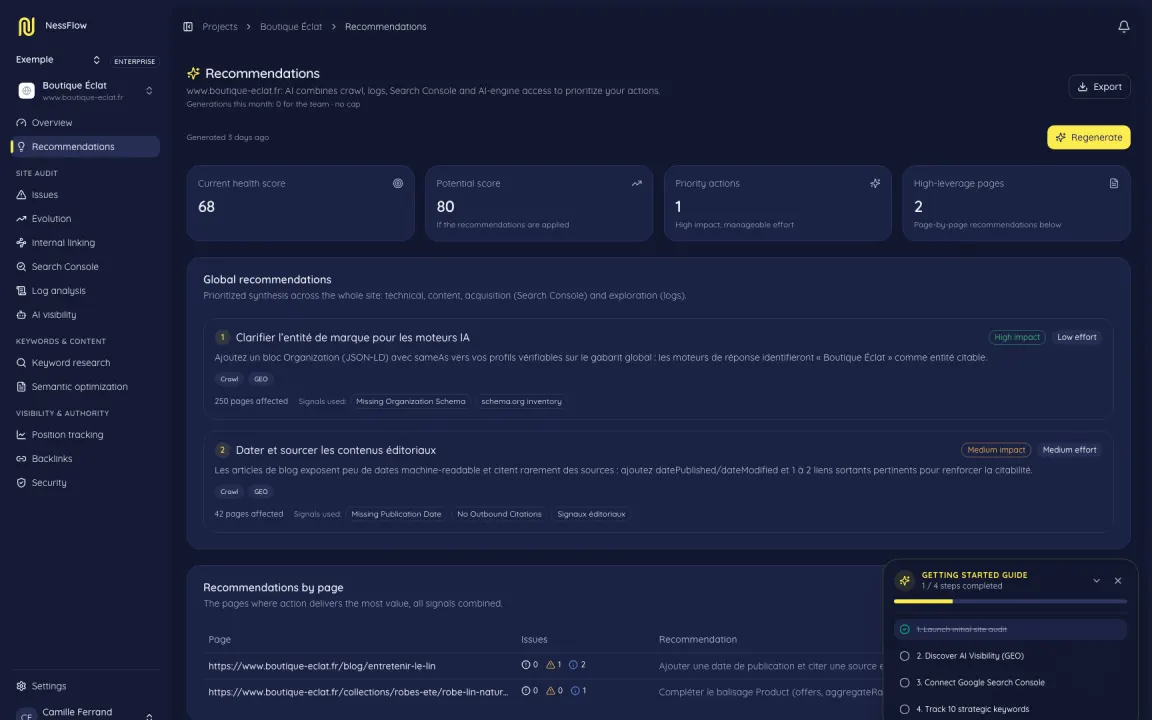This screenshot has height=720, width=1152.
Task: Open Issues in the sidebar
Action: point(86,195)
